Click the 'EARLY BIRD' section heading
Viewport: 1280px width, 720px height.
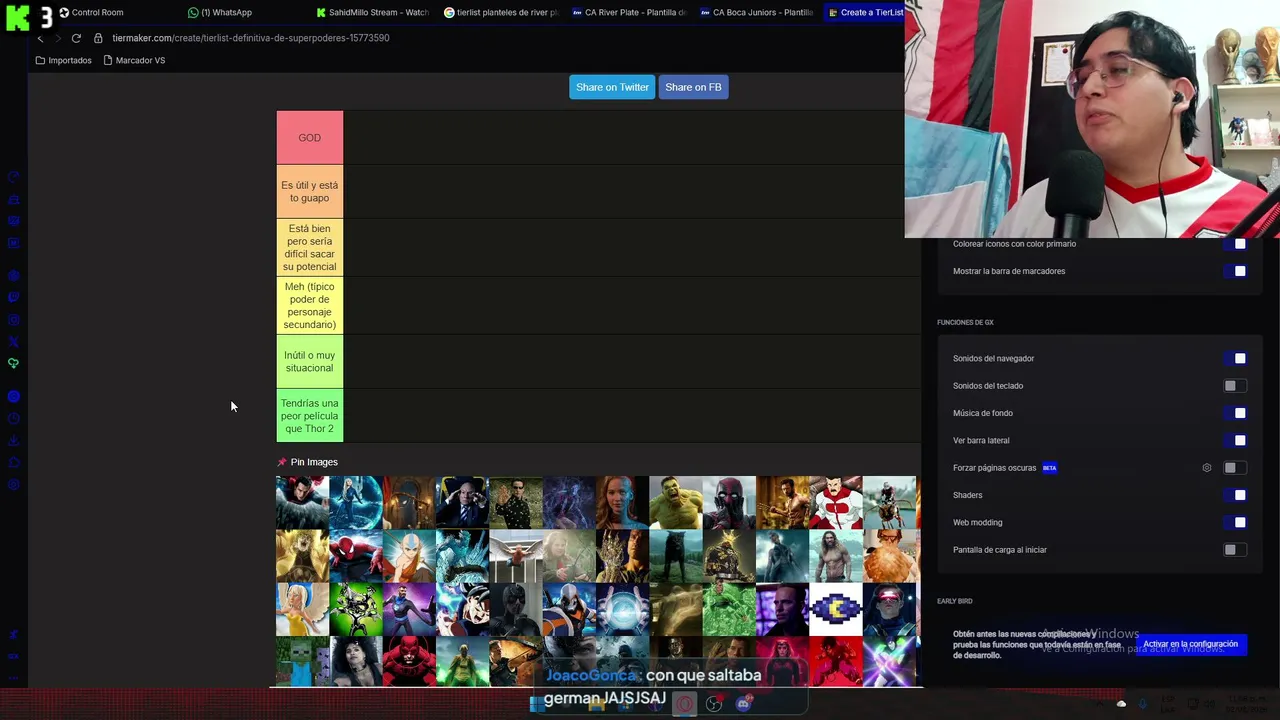click(955, 601)
